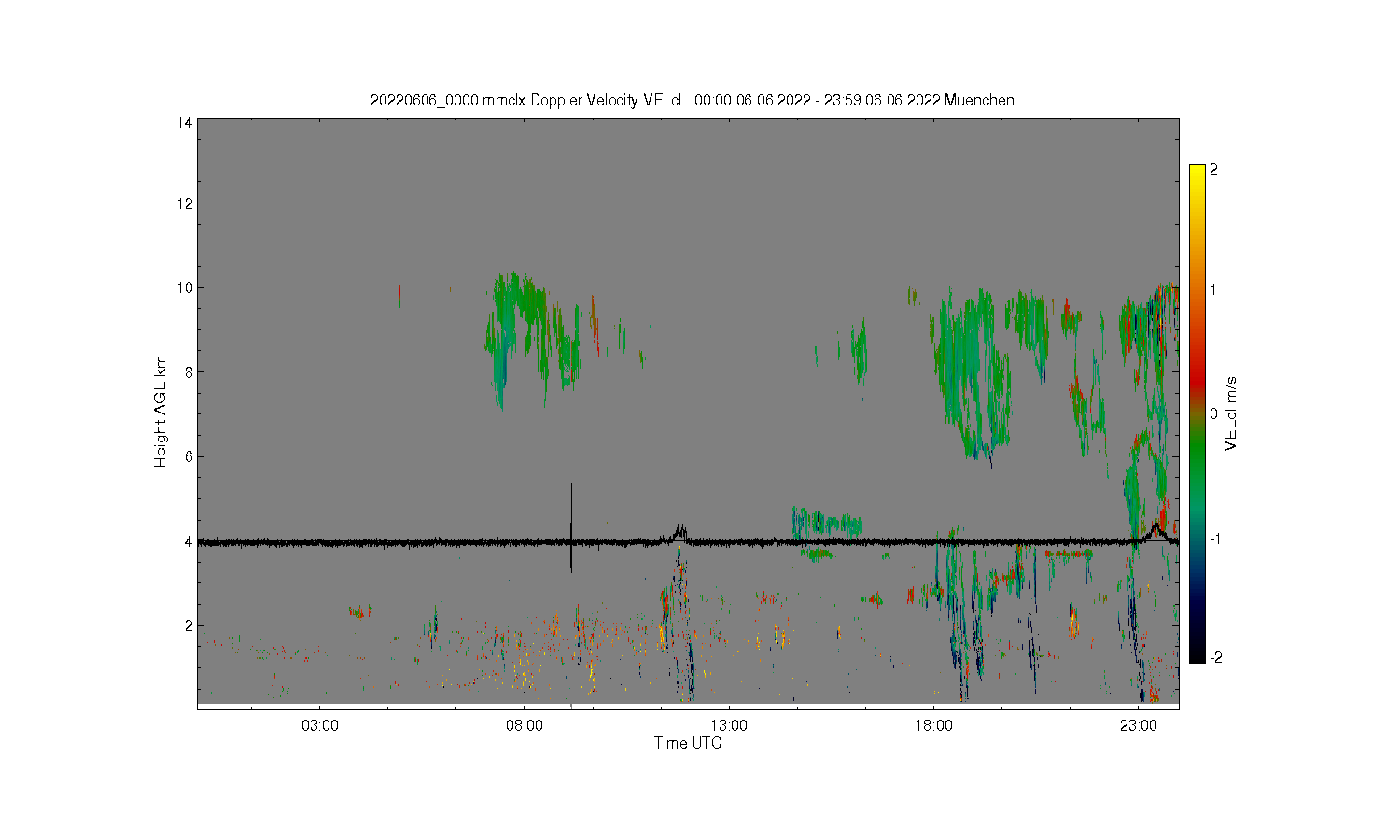Click the colorbar value -2 at bottom
1400x840 pixels.
pyautogui.click(x=1215, y=657)
